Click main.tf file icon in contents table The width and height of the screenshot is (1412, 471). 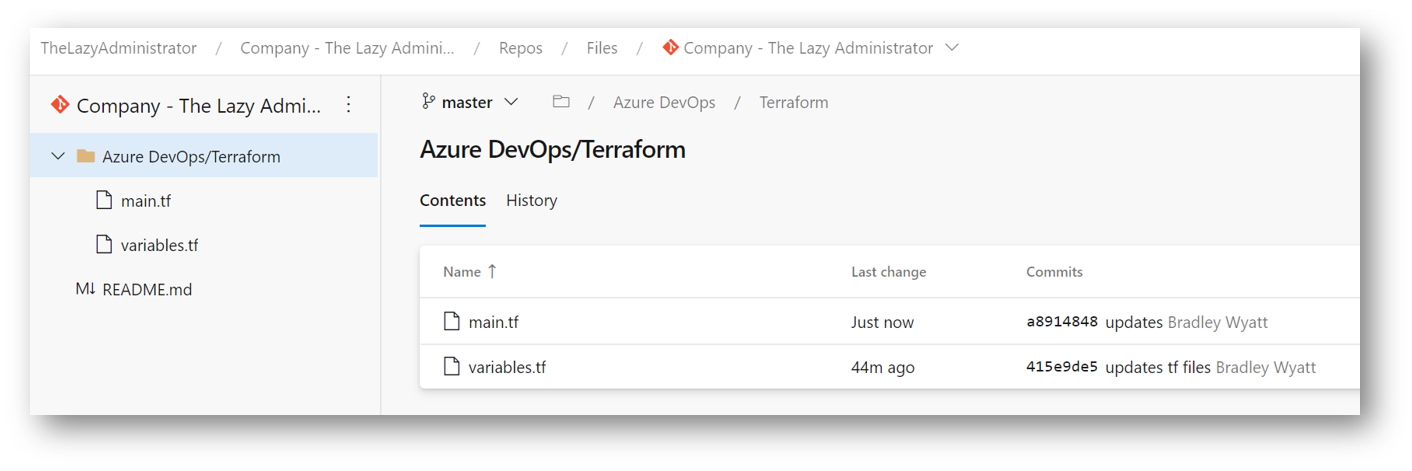point(452,322)
